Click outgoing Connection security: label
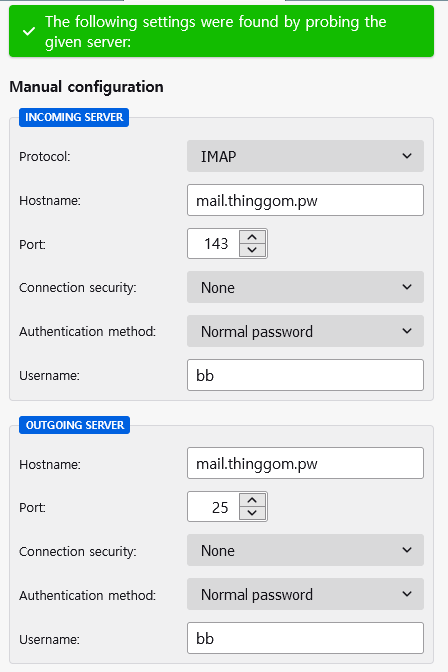The height and width of the screenshot is (672, 448). tap(78, 552)
